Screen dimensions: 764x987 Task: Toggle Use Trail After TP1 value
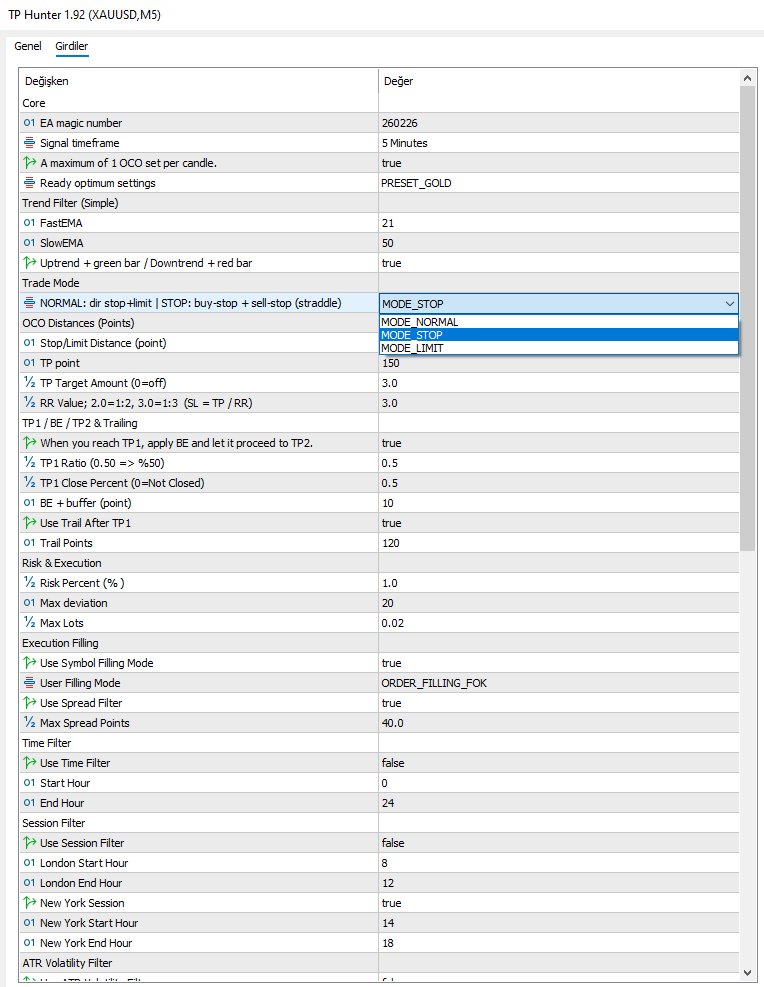click(559, 523)
